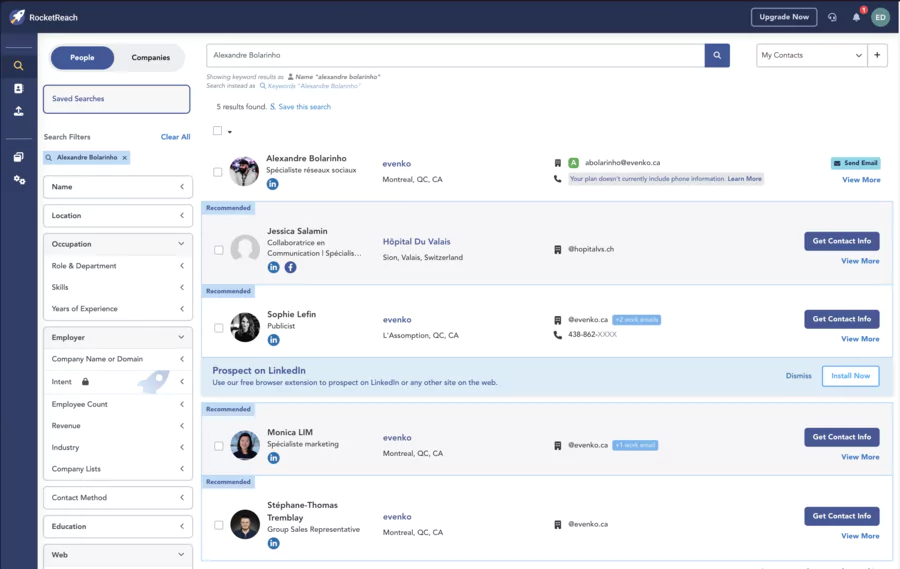The height and width of the screenshot is (569, 900).
Task: Expand the Skills filter
Action: 118,287
